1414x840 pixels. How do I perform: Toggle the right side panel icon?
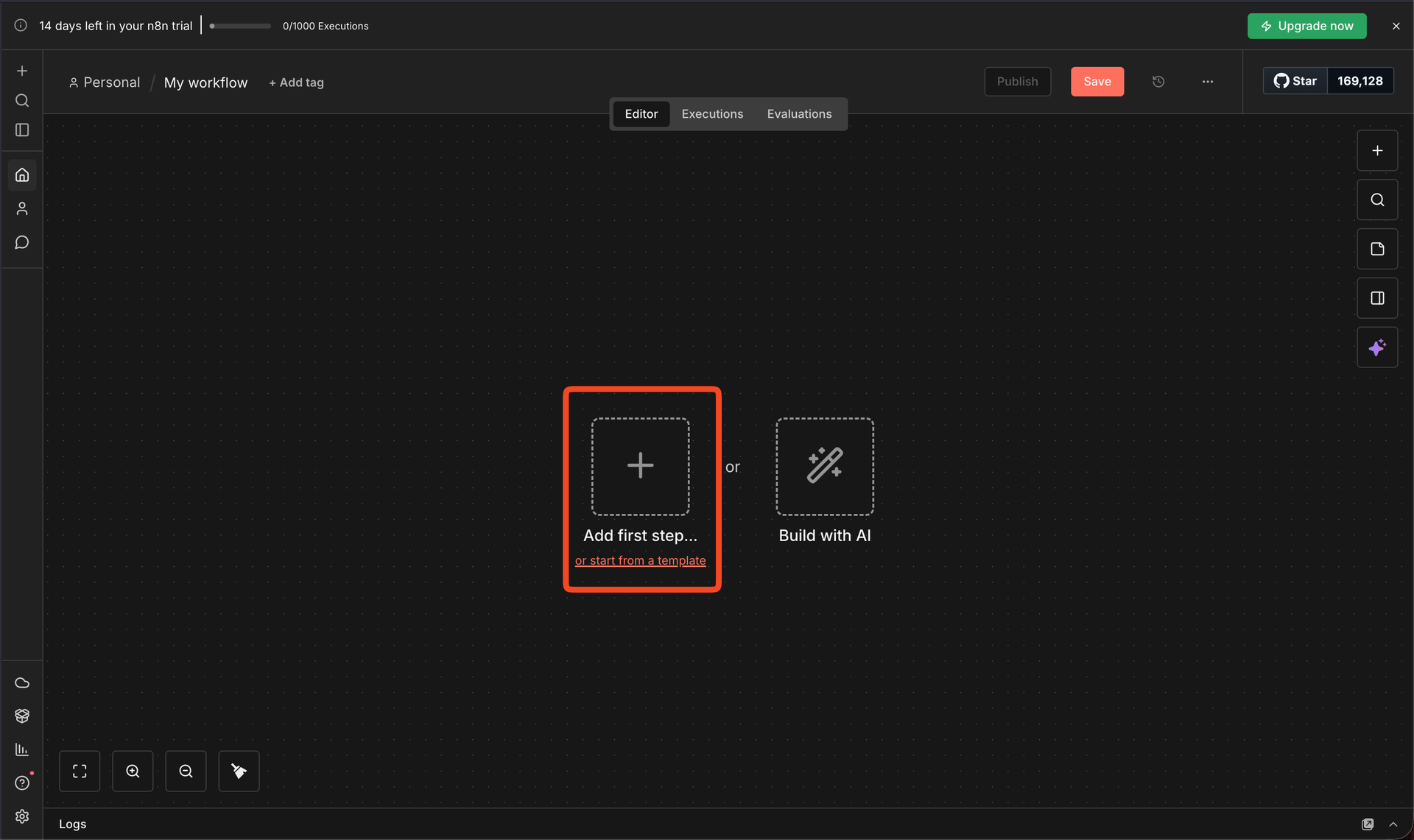coord(1376,298)
